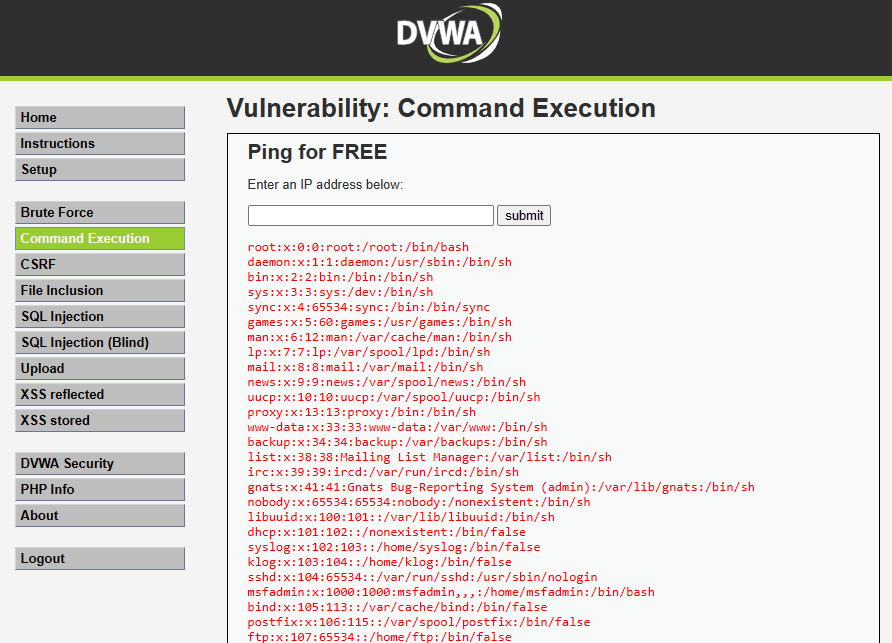Viewport: 892px width, 643px height.
Task: Go to the Instructions page
Action: tap(100, 144)
